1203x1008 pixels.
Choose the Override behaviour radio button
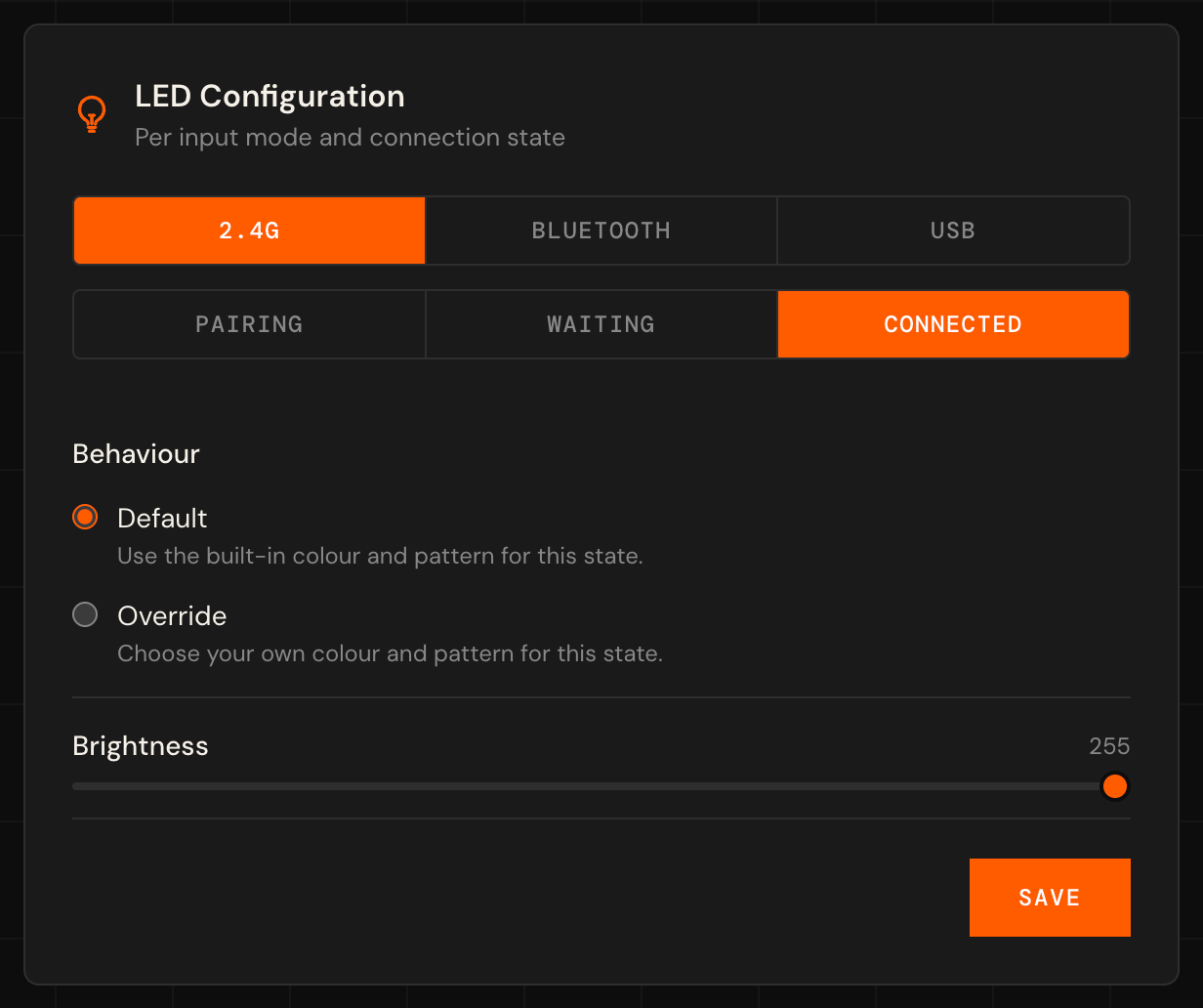86,614
